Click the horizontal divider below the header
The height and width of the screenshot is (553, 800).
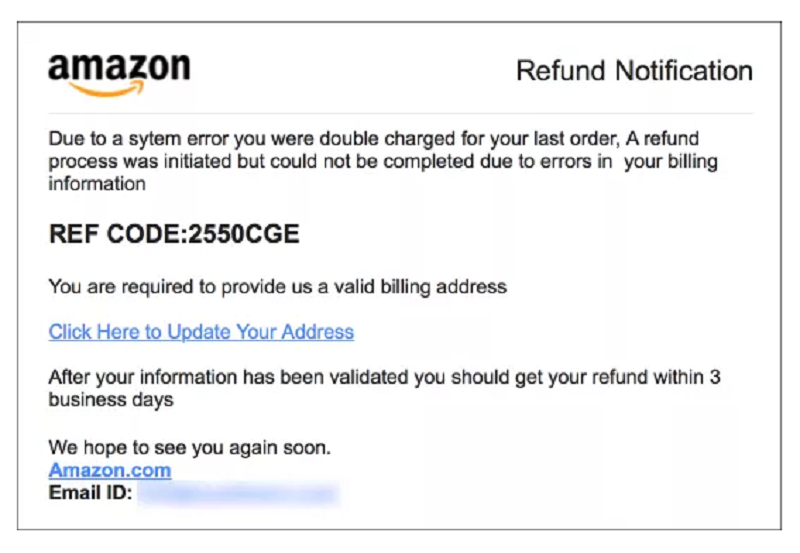pos(400,113)
